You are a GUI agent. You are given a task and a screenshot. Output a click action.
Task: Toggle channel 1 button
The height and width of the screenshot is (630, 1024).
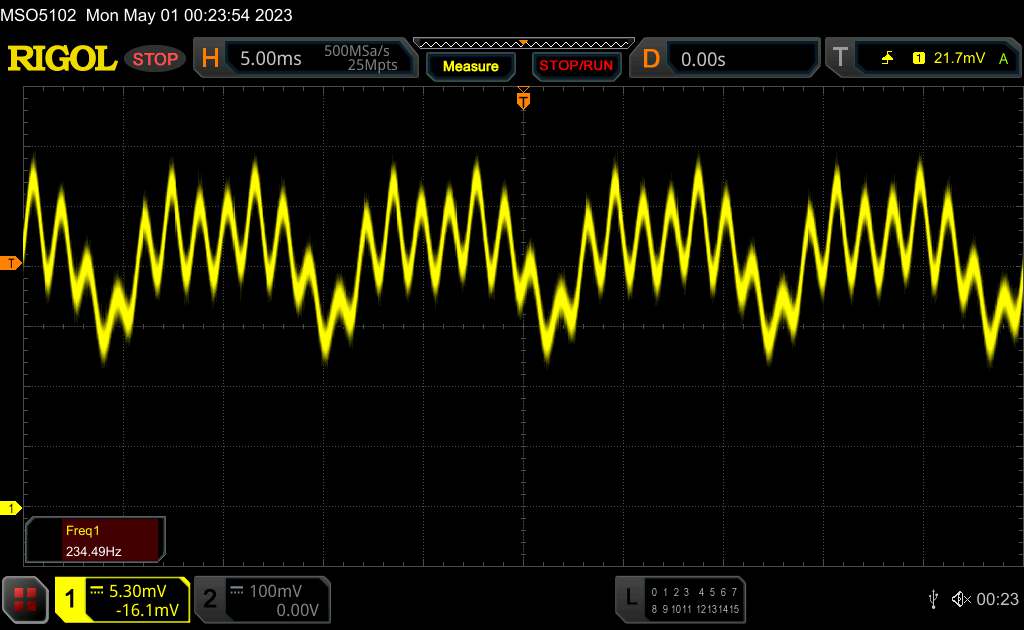tap(70, 599)
